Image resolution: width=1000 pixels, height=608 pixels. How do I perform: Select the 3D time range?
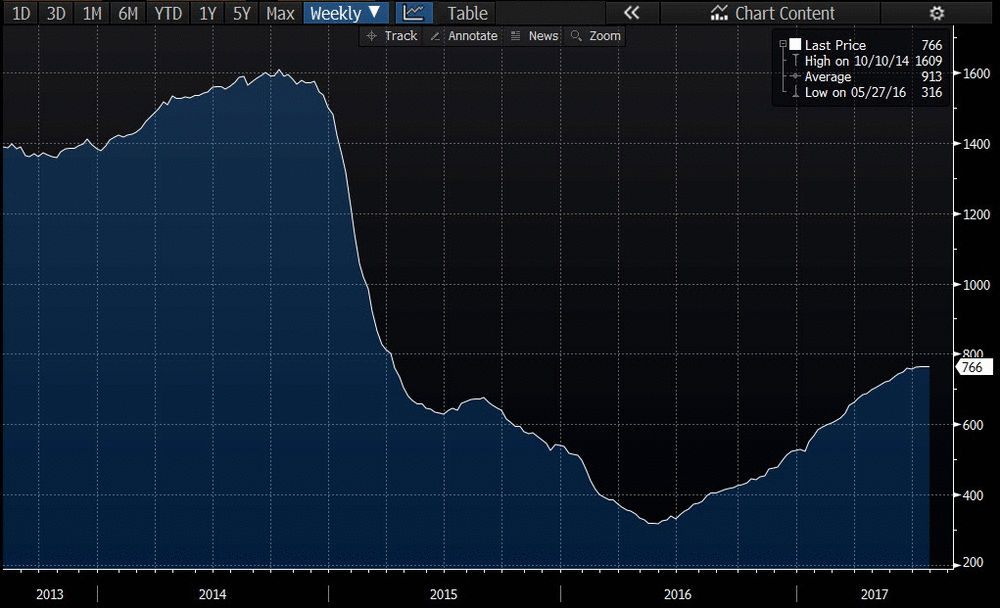coord(56,13)
